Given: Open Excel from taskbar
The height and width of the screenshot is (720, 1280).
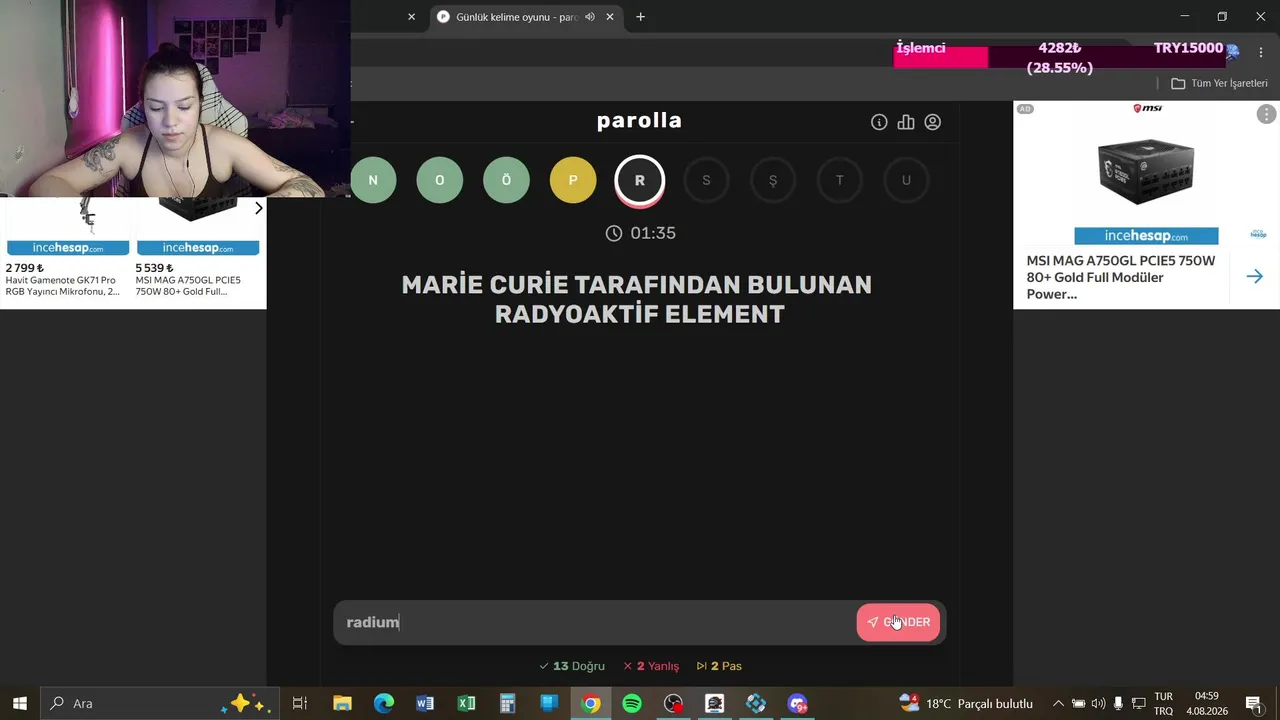Looking at the screenshot, I should pos(466,703).
